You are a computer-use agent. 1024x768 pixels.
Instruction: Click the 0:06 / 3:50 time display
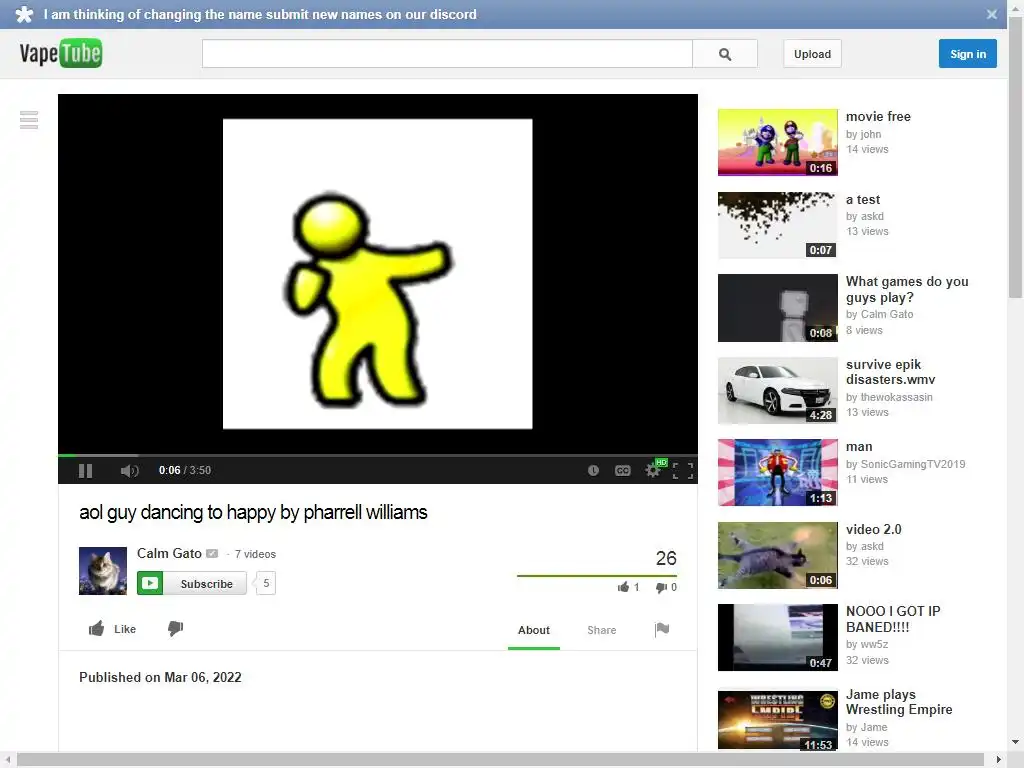coord(185,470)
